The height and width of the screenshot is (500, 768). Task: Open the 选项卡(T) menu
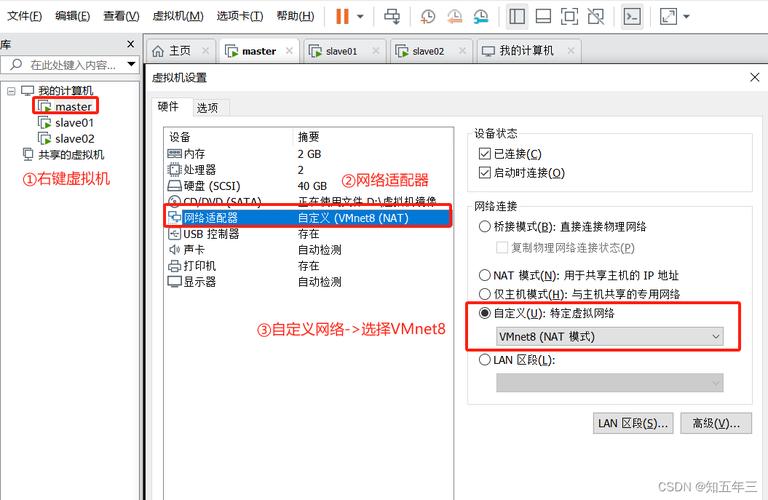[x=240, y=16]
